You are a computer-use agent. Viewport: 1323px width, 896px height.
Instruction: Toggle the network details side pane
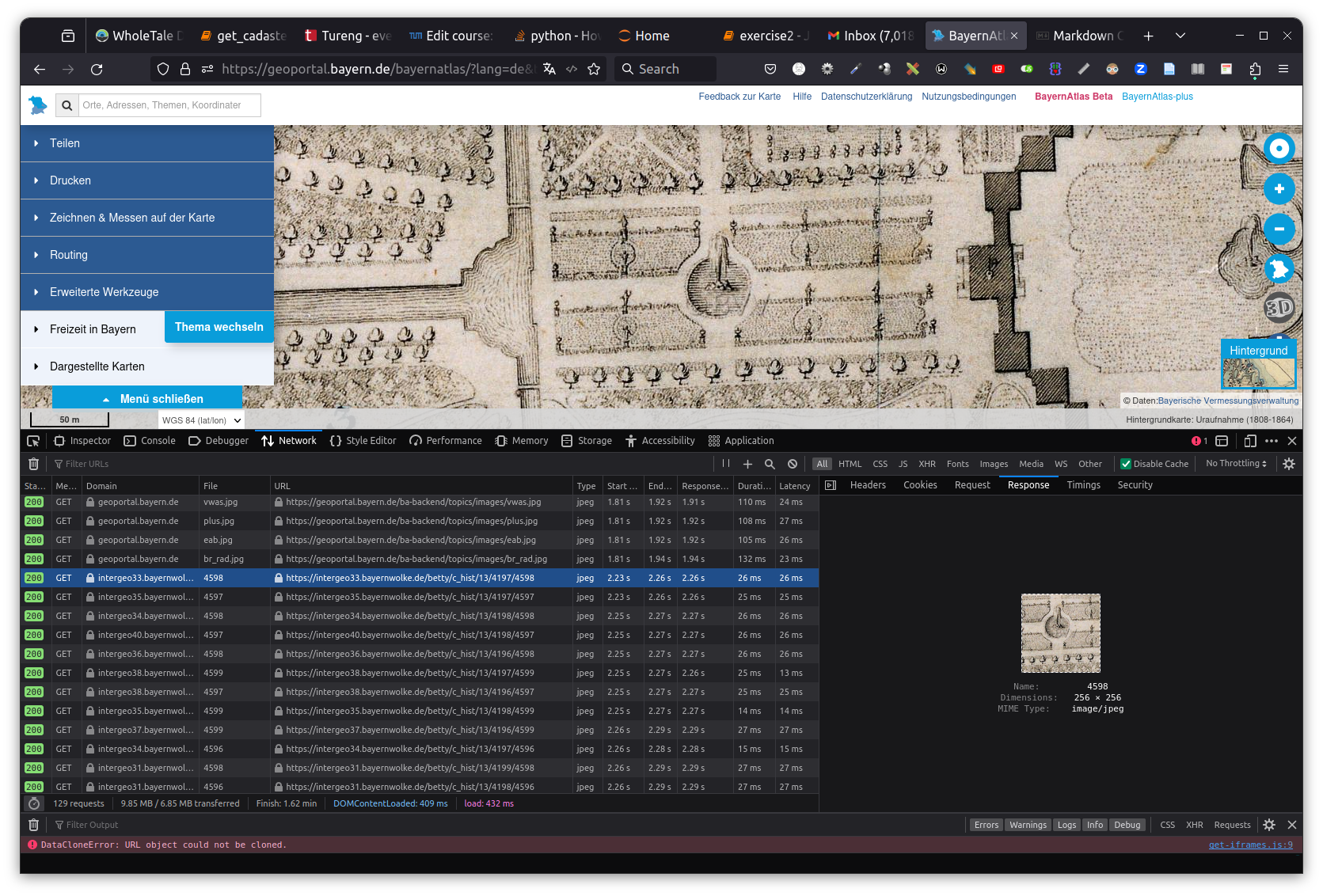click(x=831, y=485)
